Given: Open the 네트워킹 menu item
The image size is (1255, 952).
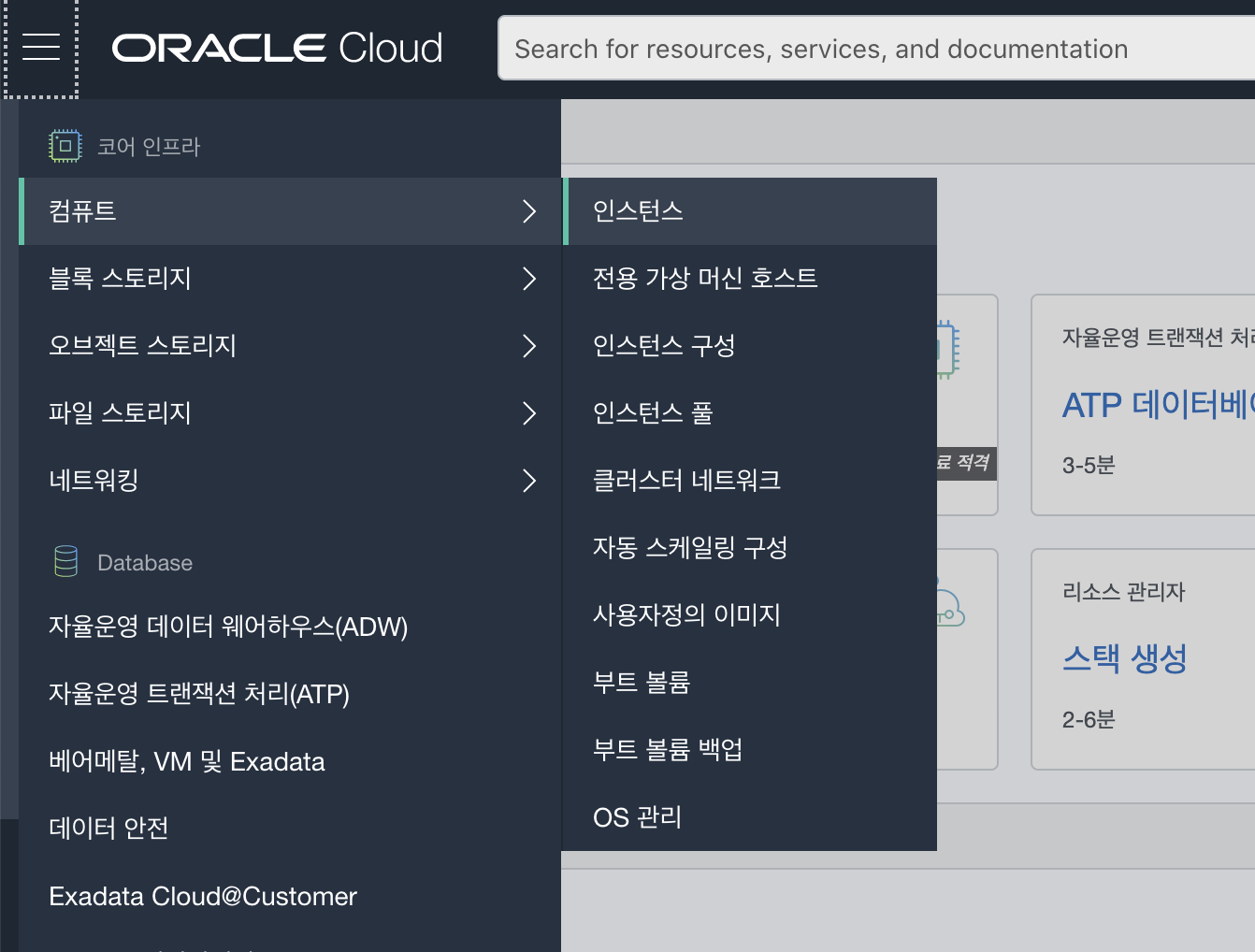Looking at the screenshot, I should click(x=290, y=481).
